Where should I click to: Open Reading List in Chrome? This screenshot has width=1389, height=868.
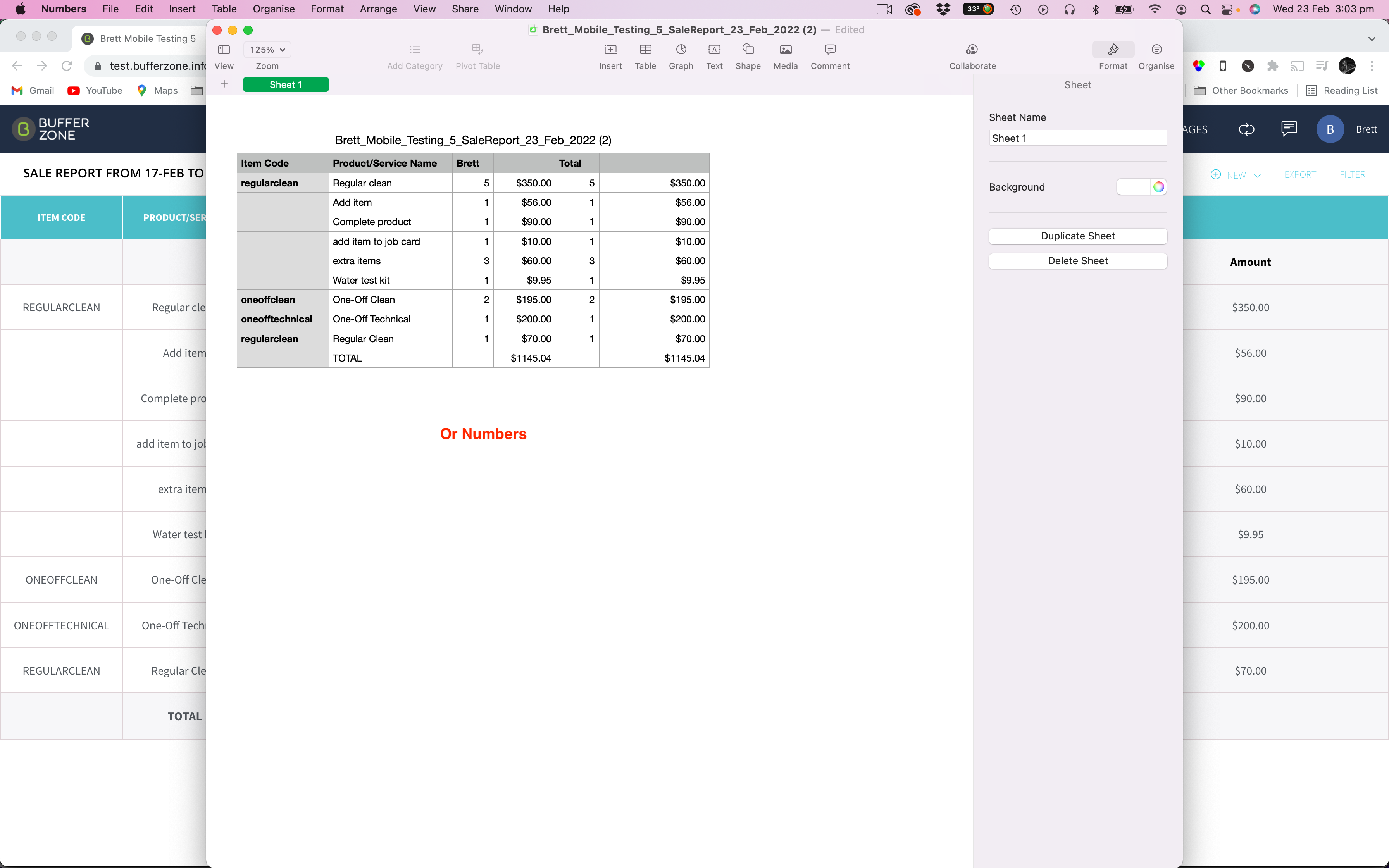pos(1341,91)
